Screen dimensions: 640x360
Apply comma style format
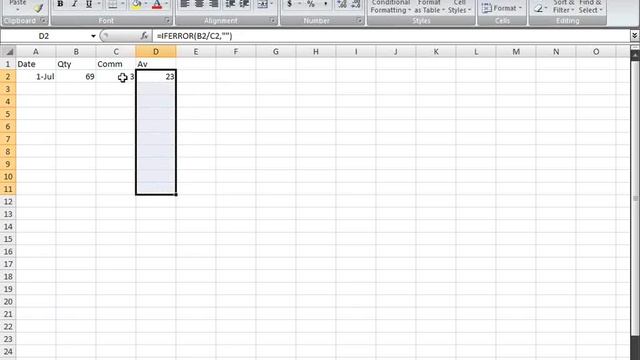click(x=325, y=4)
